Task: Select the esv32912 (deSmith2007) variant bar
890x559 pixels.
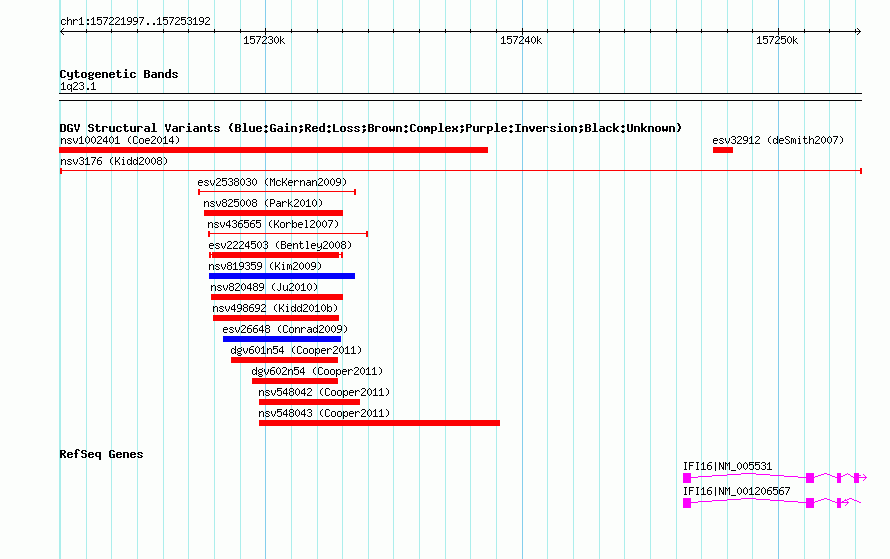Action: (x=723, y=150)
